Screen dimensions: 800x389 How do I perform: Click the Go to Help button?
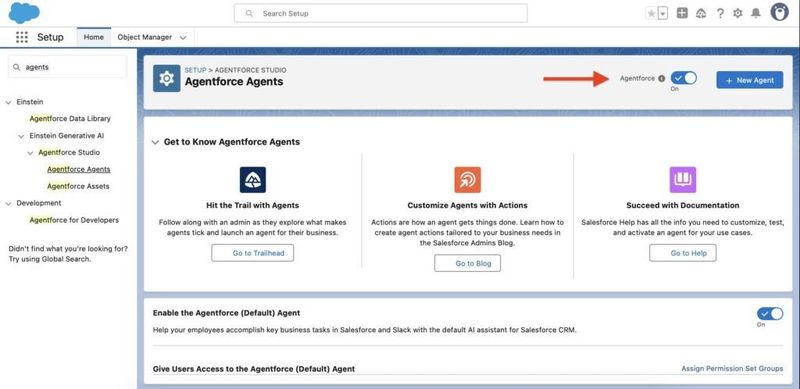coord(683,253)
